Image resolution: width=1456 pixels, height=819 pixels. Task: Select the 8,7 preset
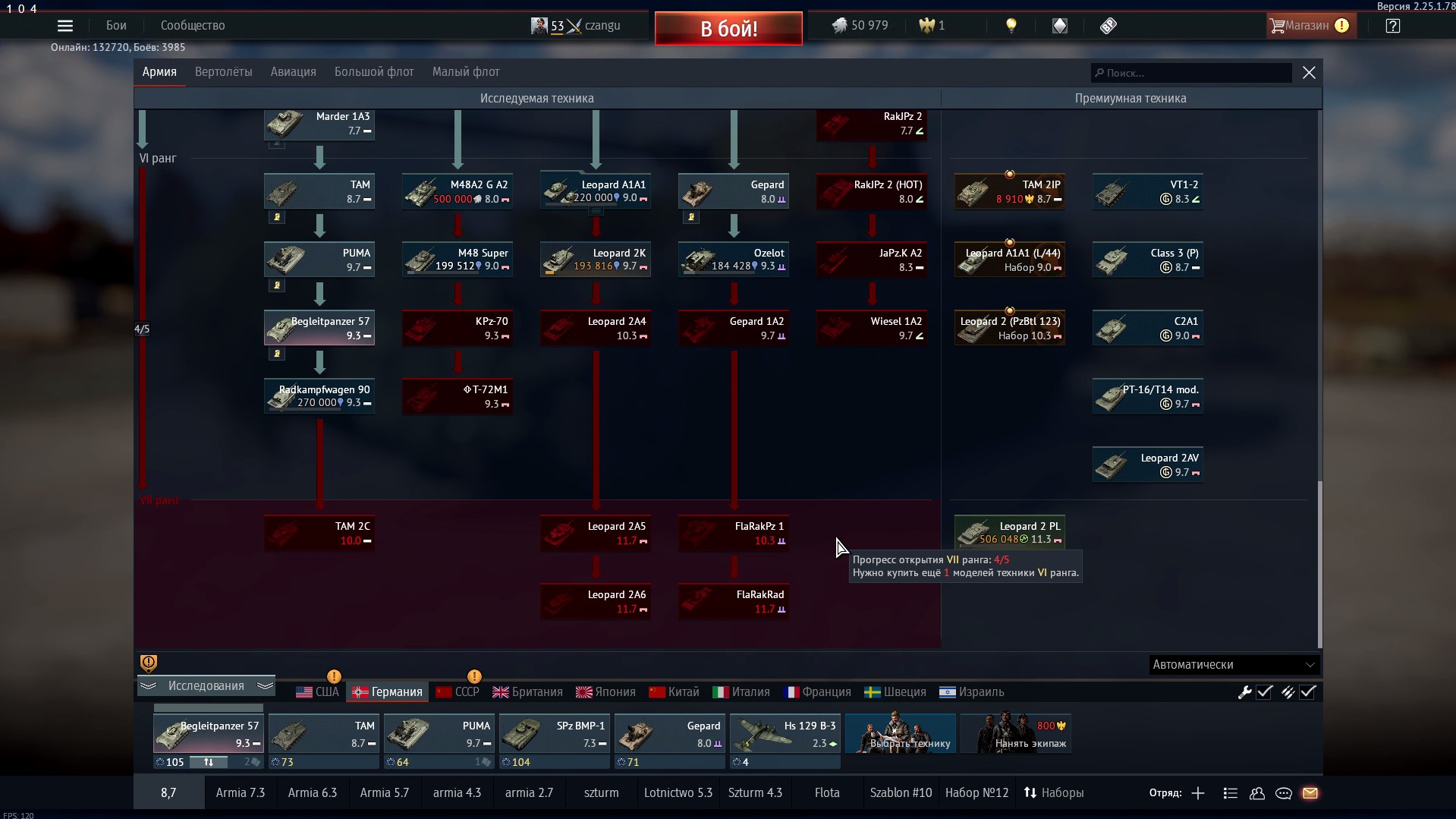(168, 793)
